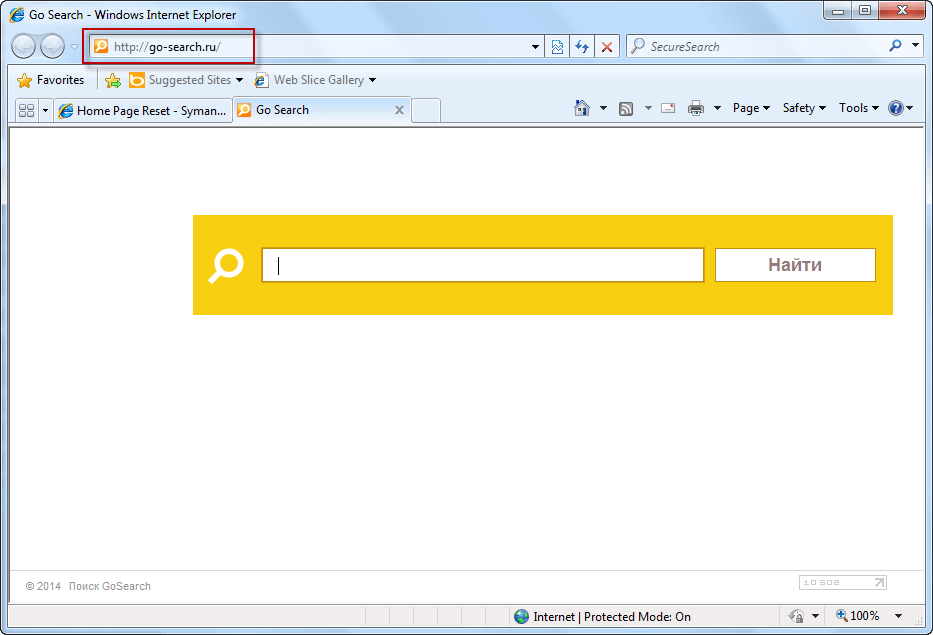Click the Help question mark icon
This screenshot has width=933, height=635.
(x=896, y=108)
